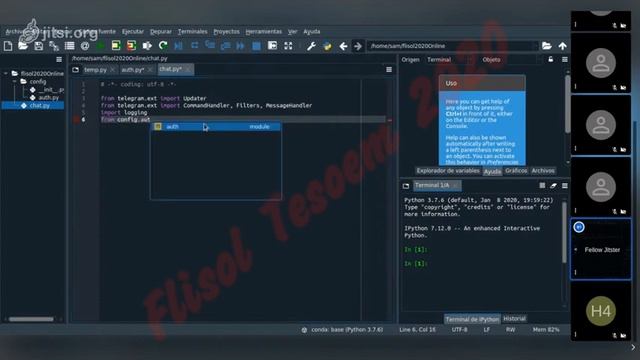The image size is (640, 360).
Task: Click the project explorer horizontal scrollbar
Action: point(31,319)
